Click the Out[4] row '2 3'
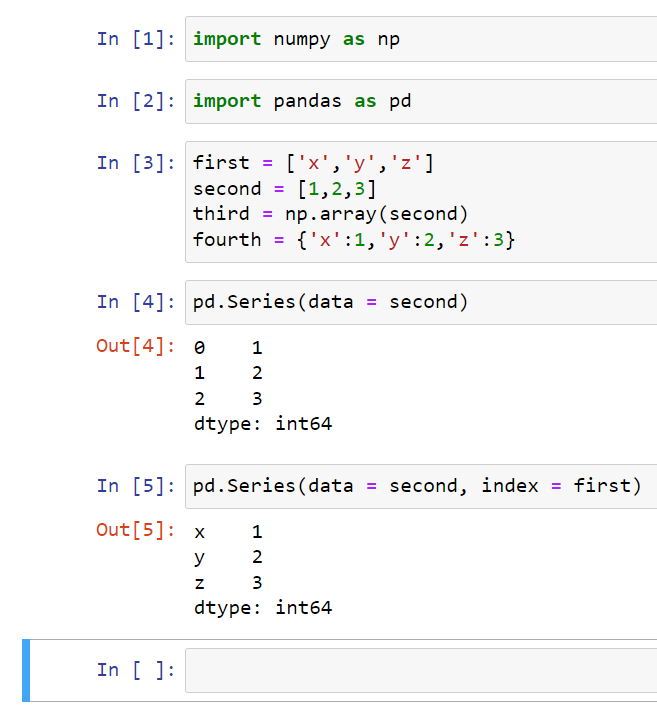657x713 pixels. point(228,399)
